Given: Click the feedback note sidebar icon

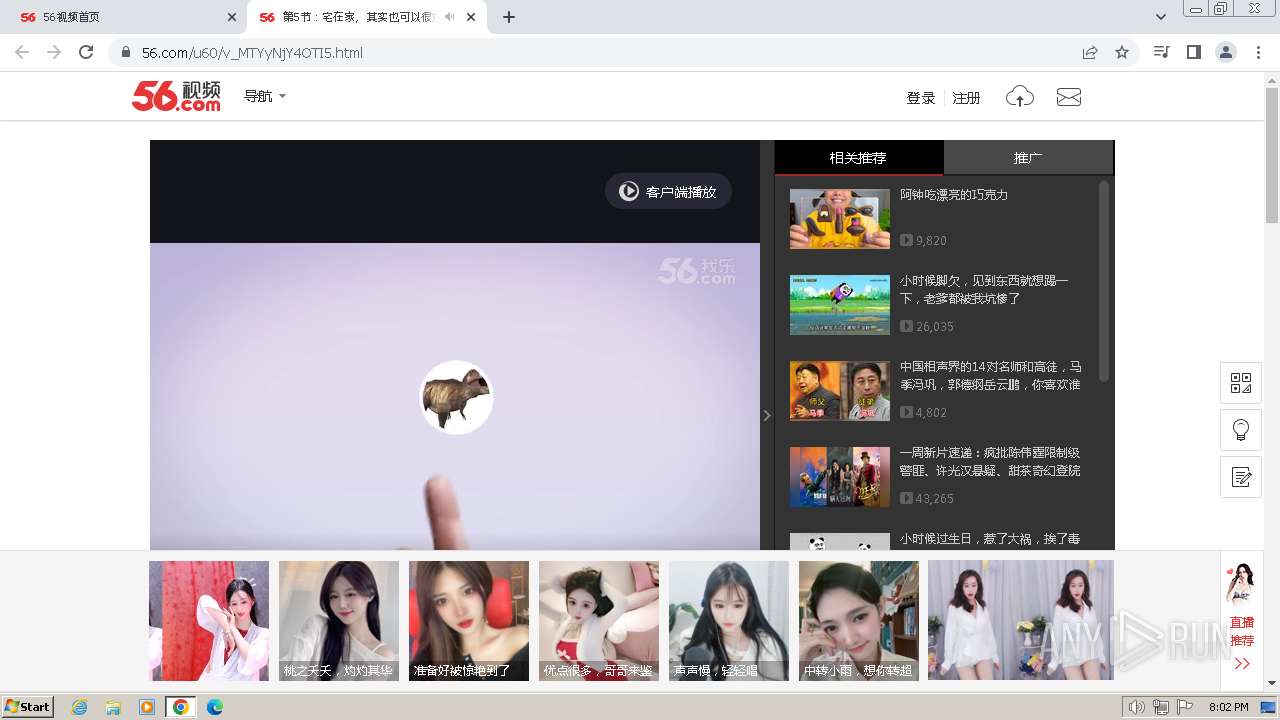Looking at the screenshot, I should pos(1241,477).
